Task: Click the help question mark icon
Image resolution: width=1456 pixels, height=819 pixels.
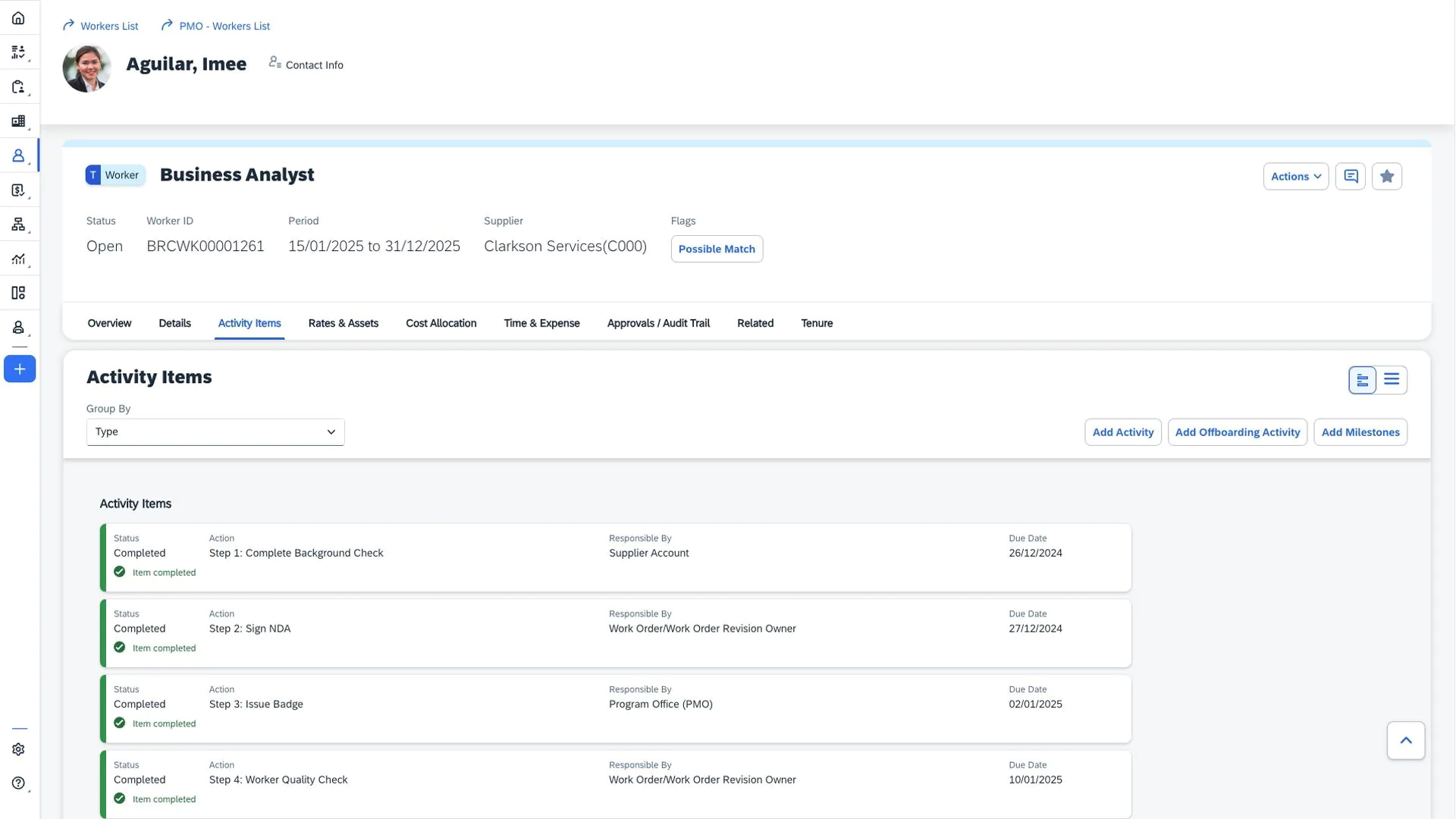Action: point(18,783)
